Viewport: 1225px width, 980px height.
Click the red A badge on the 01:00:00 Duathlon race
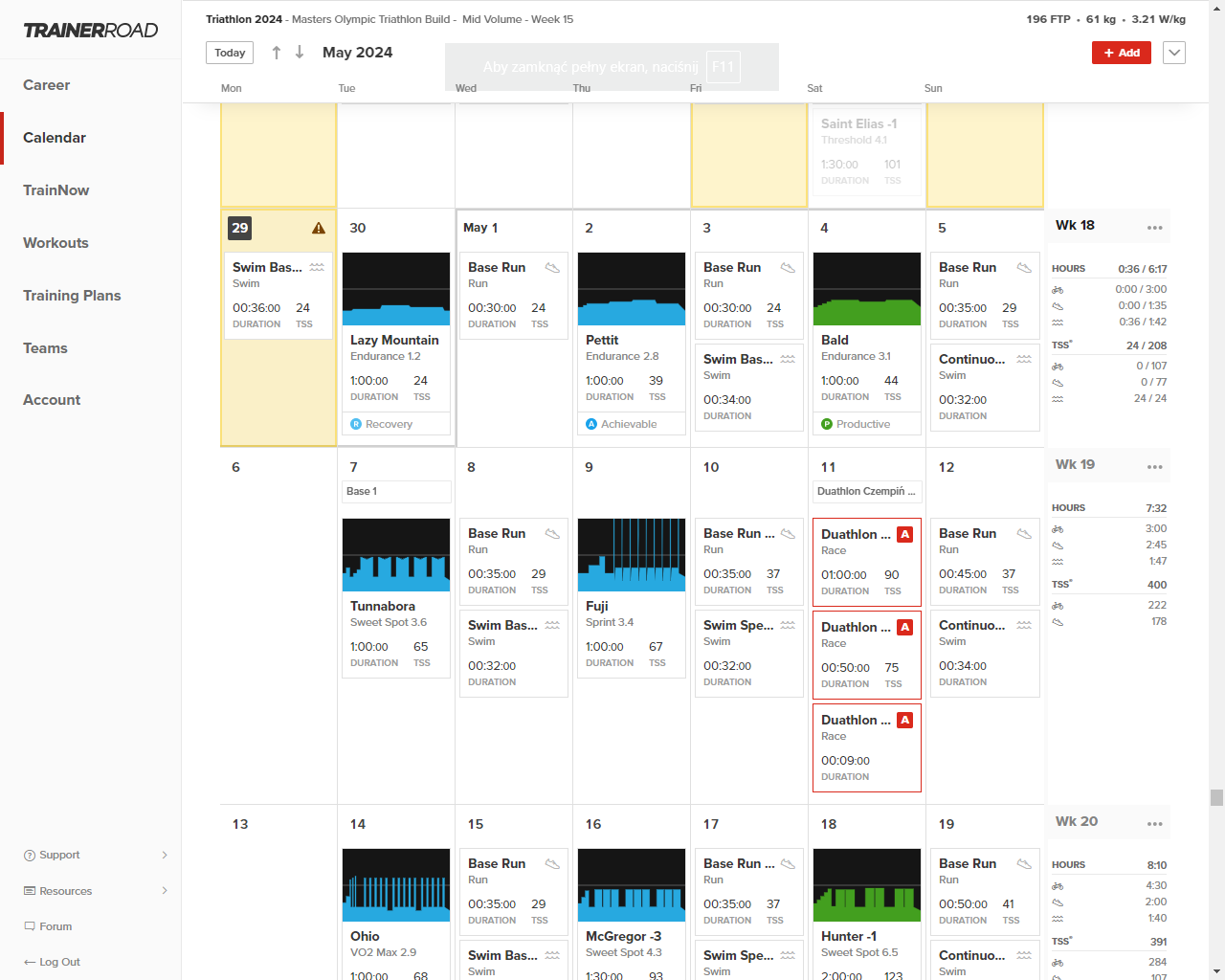pyautogui.click(x=905, y=535)
